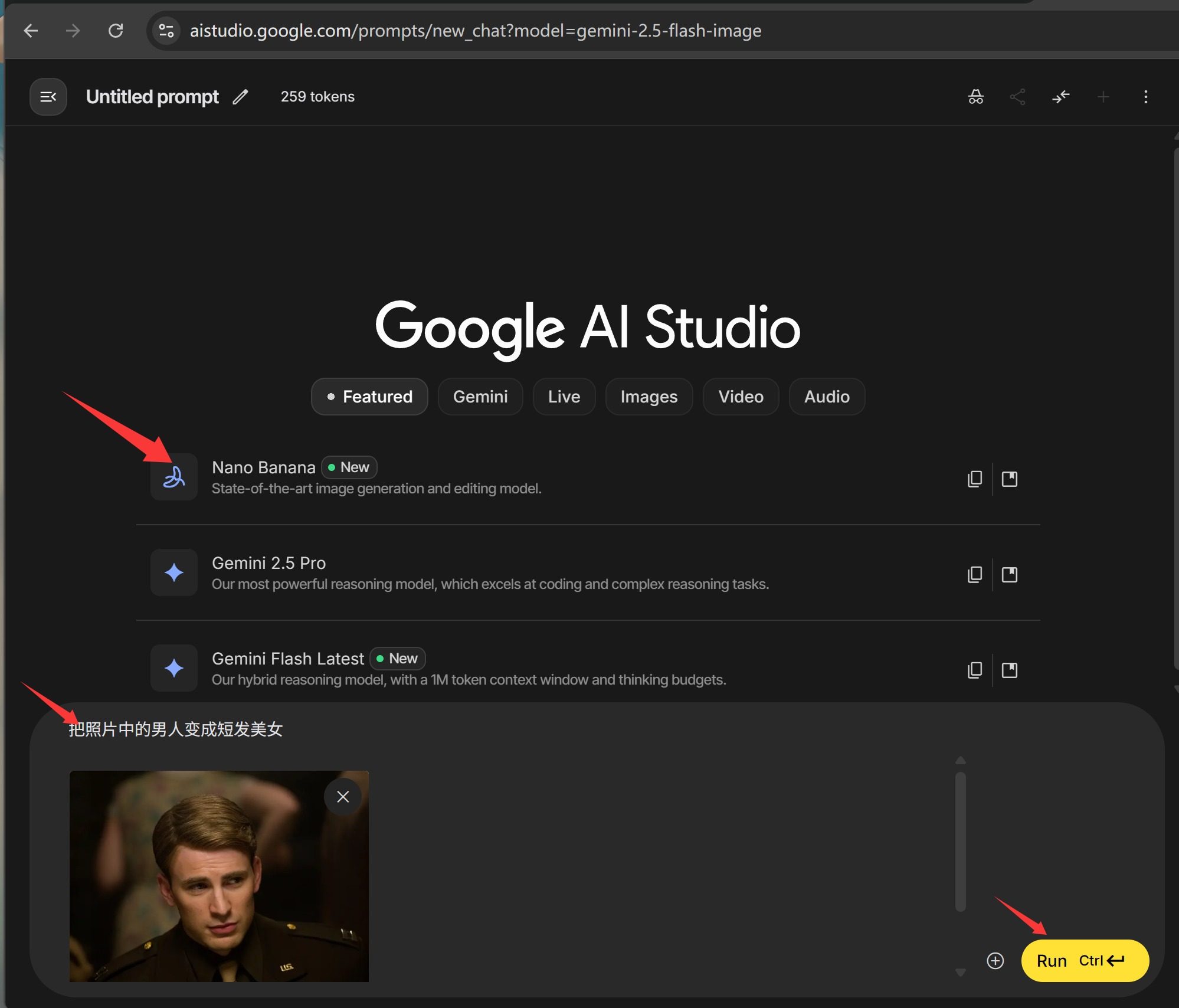This screenshot has width=1179, height=1008.
Task: Remove the attached photo with X button
Action: click(x=342, y=797)
